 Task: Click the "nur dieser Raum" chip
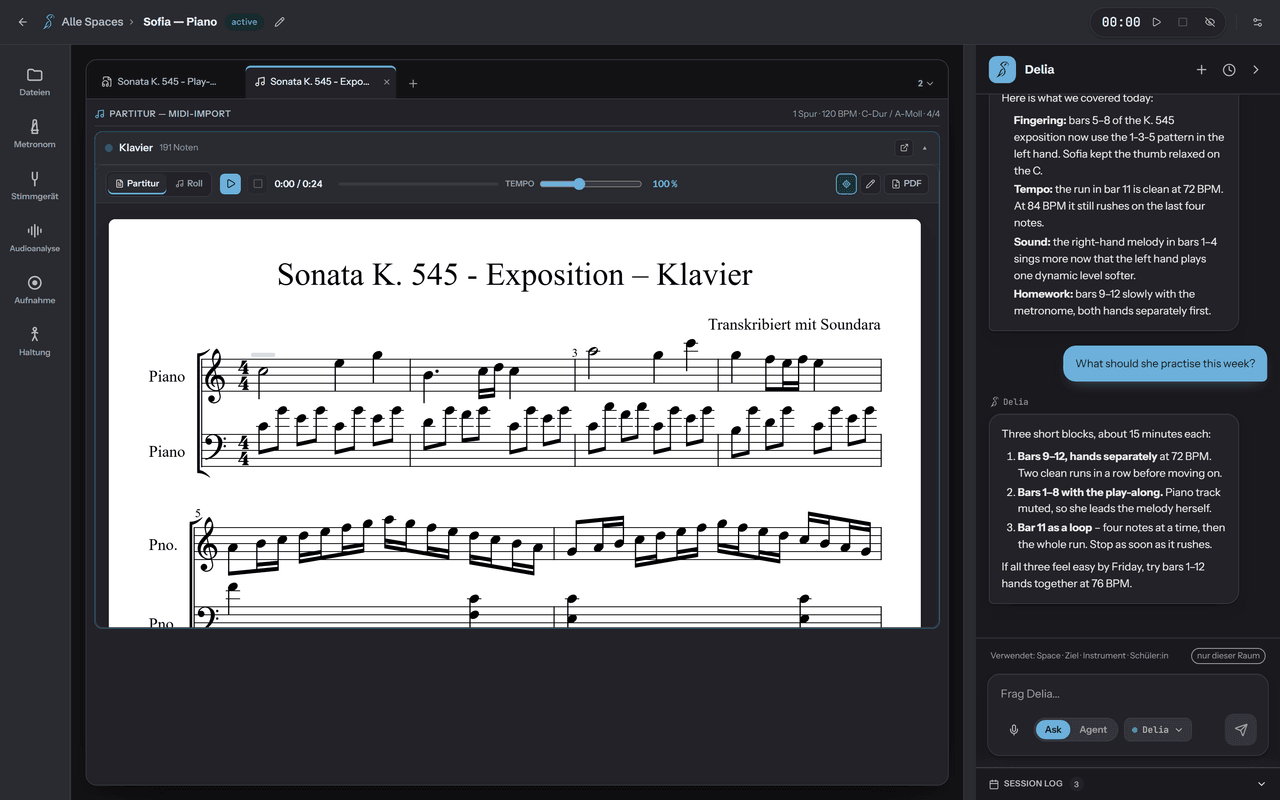pyautogui.click(x=1228, y=656)
